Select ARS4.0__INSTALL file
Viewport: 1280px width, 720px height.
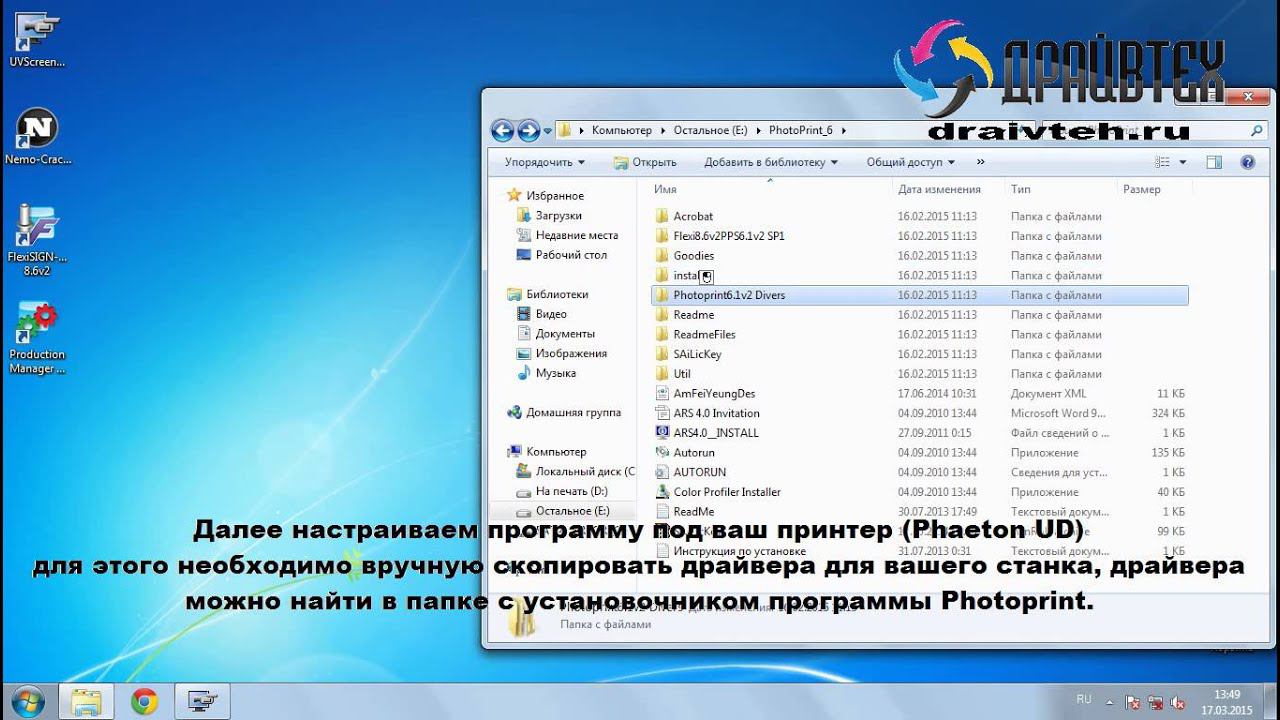click(716, 433)
